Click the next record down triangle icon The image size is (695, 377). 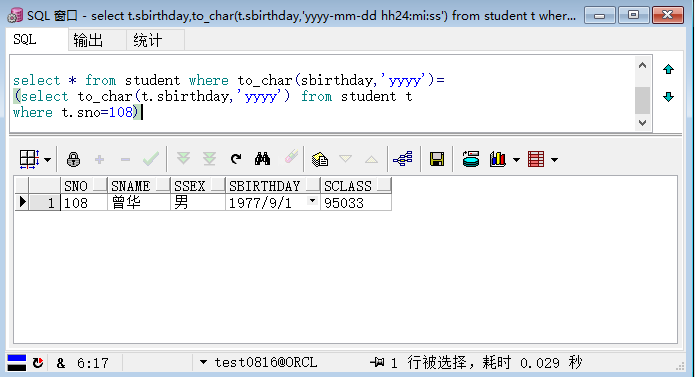(x=345, y=159)
